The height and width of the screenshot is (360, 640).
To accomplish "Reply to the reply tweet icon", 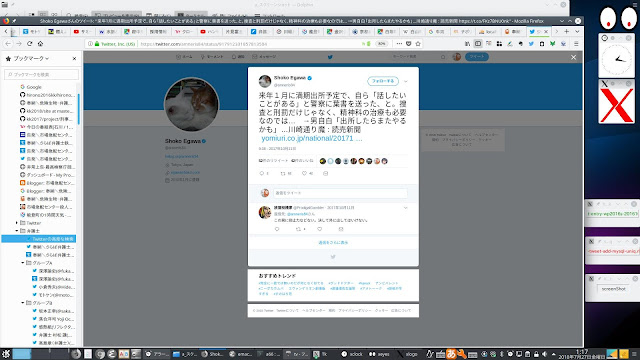I will [277, 229].
